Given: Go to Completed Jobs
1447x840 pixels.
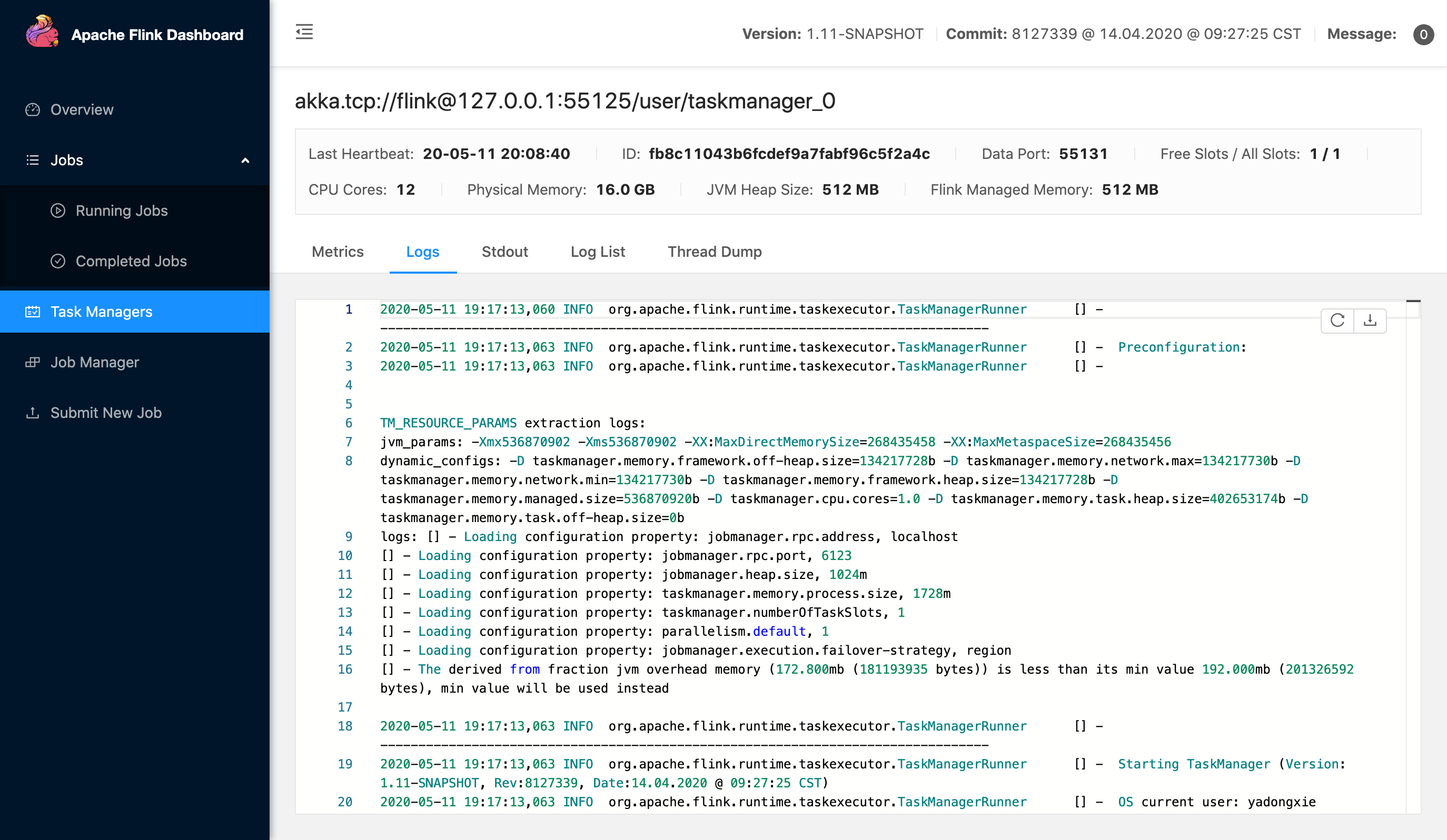Looking at the screenshot, I should click(134, 261).
